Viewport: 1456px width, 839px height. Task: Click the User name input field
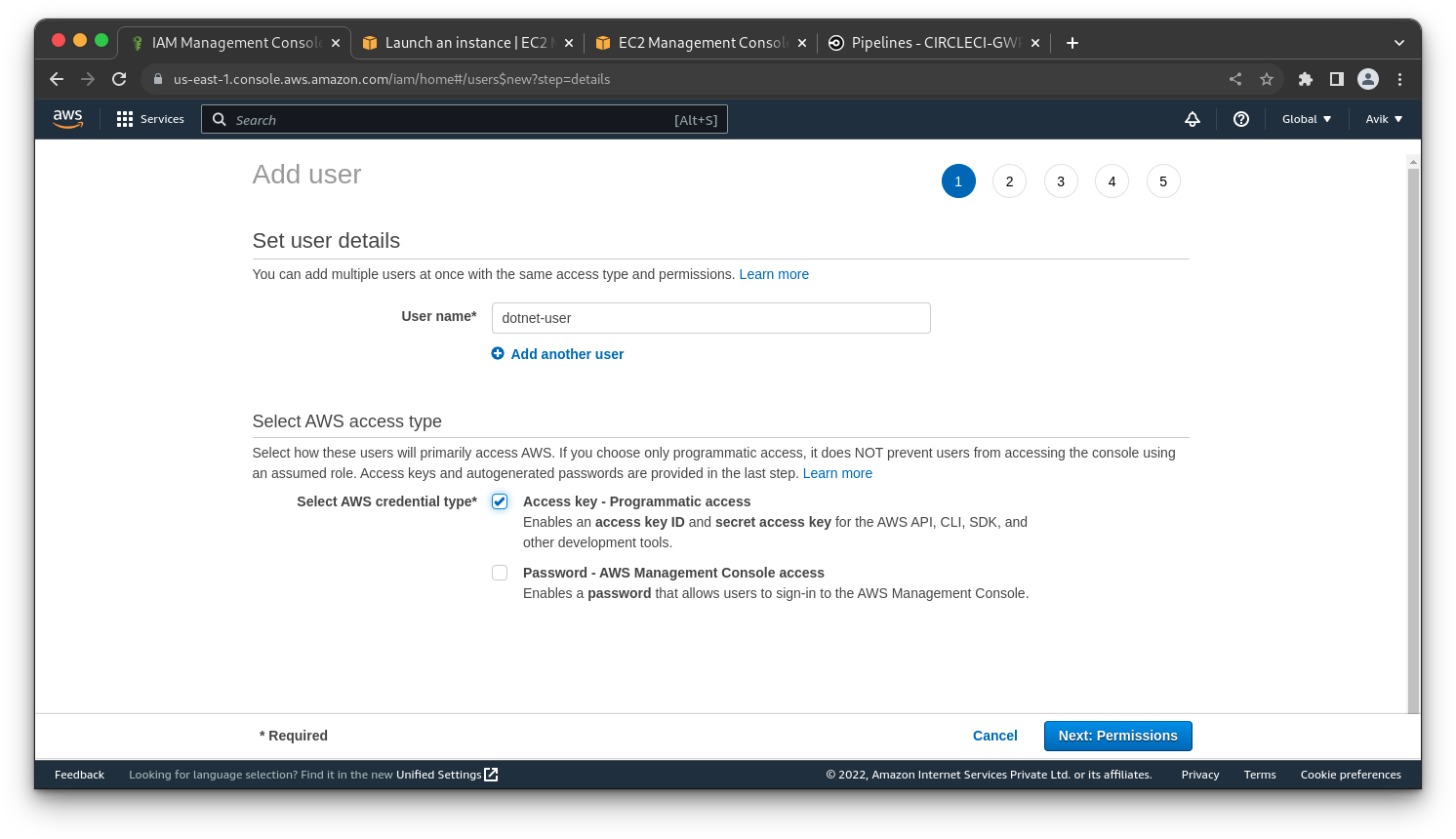(x=711, y=318)
